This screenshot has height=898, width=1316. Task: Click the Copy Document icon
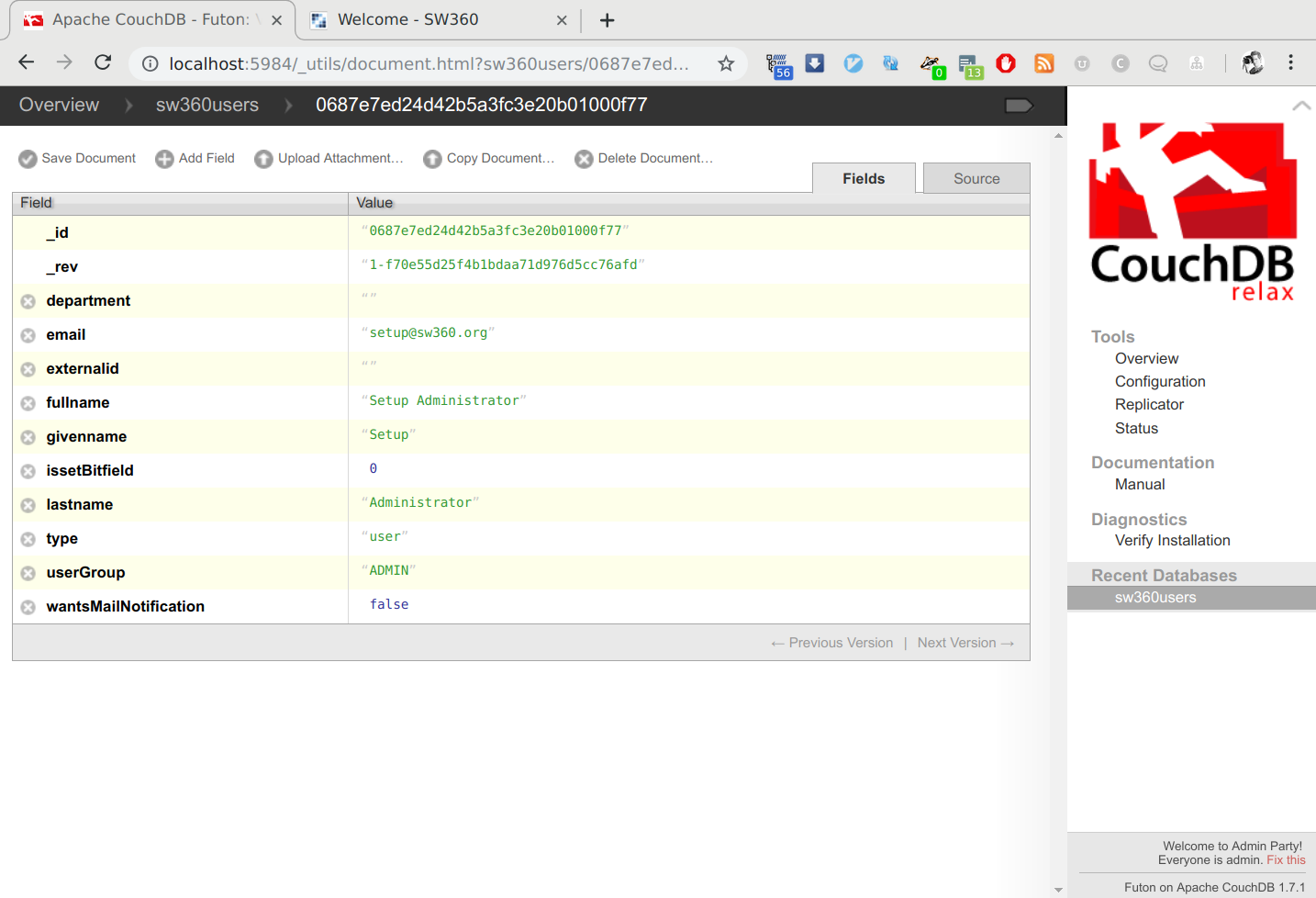coord(432,158)
